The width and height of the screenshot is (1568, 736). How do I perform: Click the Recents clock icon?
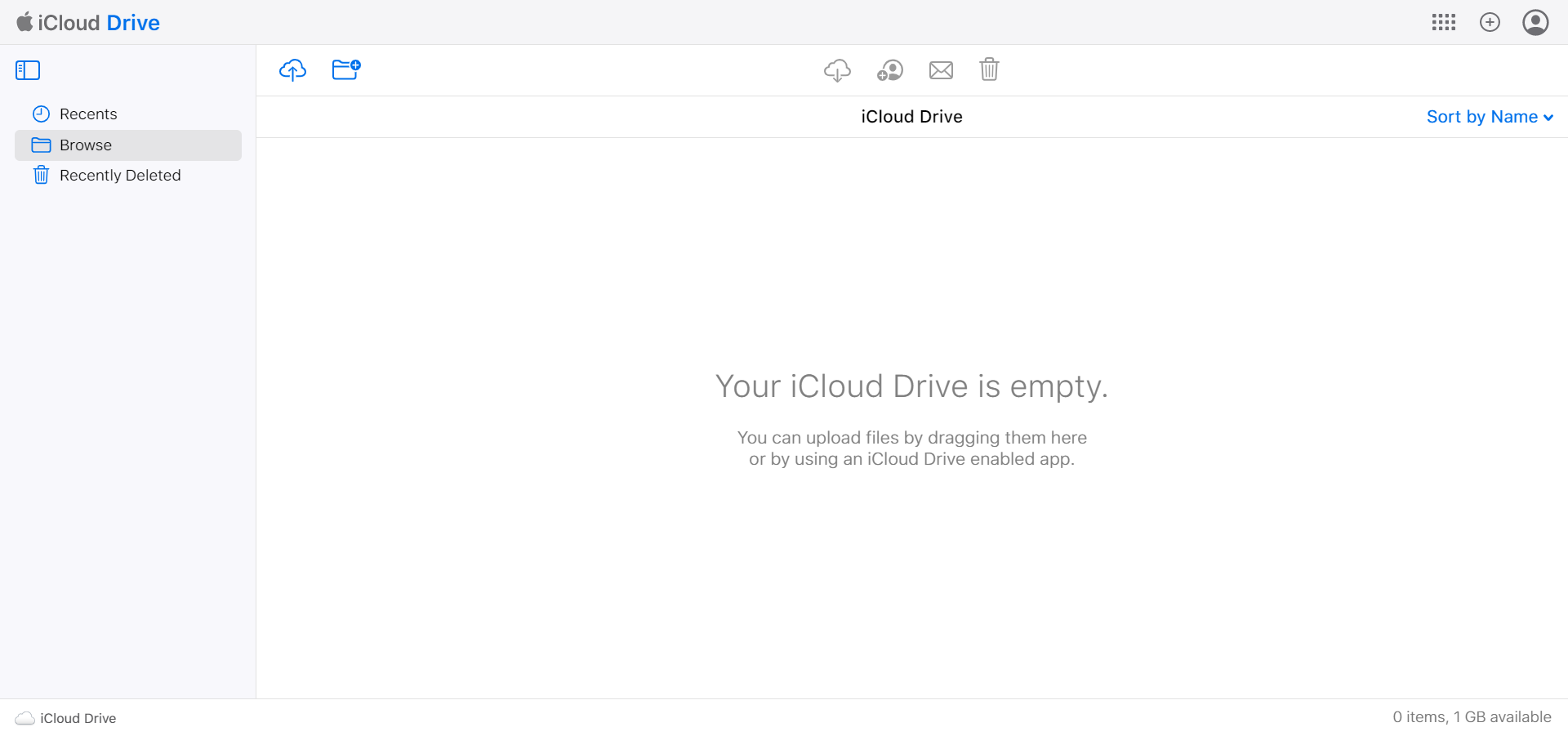point(41,114)
